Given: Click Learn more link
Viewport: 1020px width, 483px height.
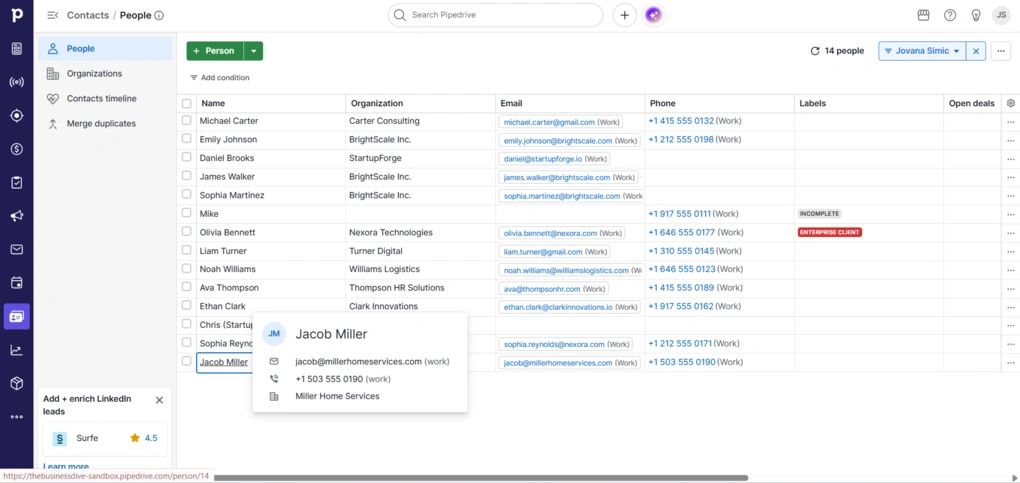Looking at the screenshot, I should [66, 467].
